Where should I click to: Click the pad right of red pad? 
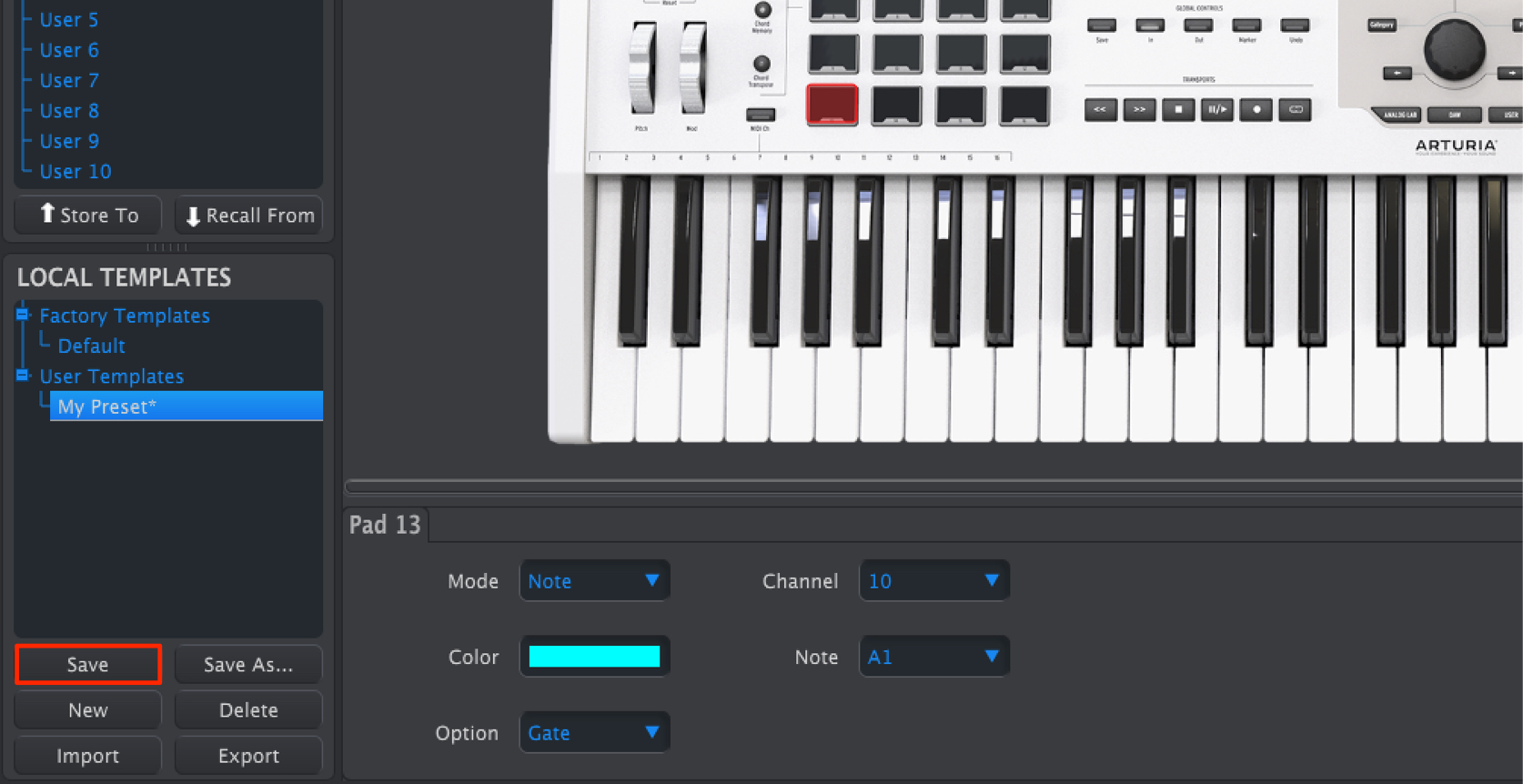896,105
